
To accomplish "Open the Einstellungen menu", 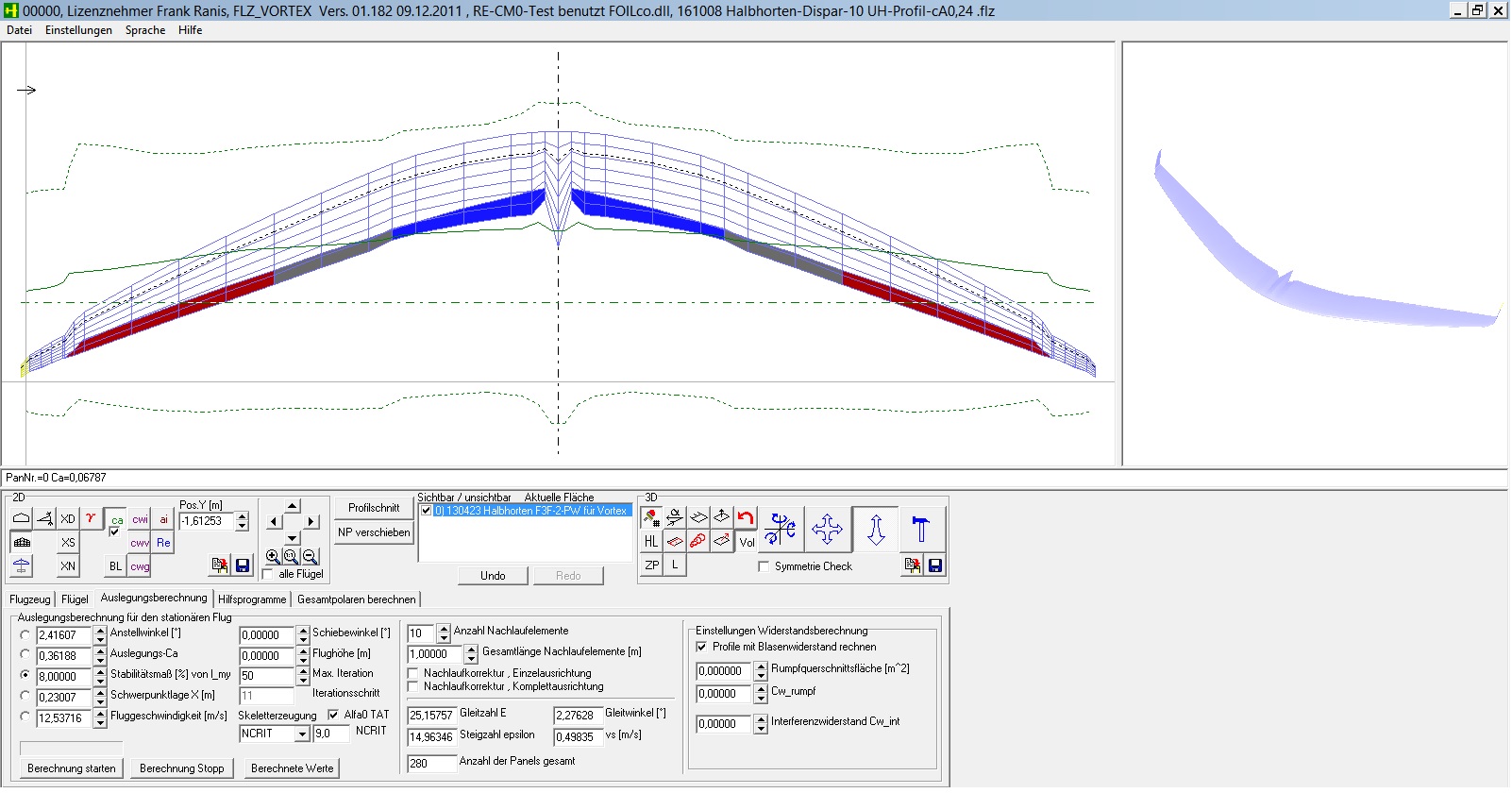I will point(78,30).
